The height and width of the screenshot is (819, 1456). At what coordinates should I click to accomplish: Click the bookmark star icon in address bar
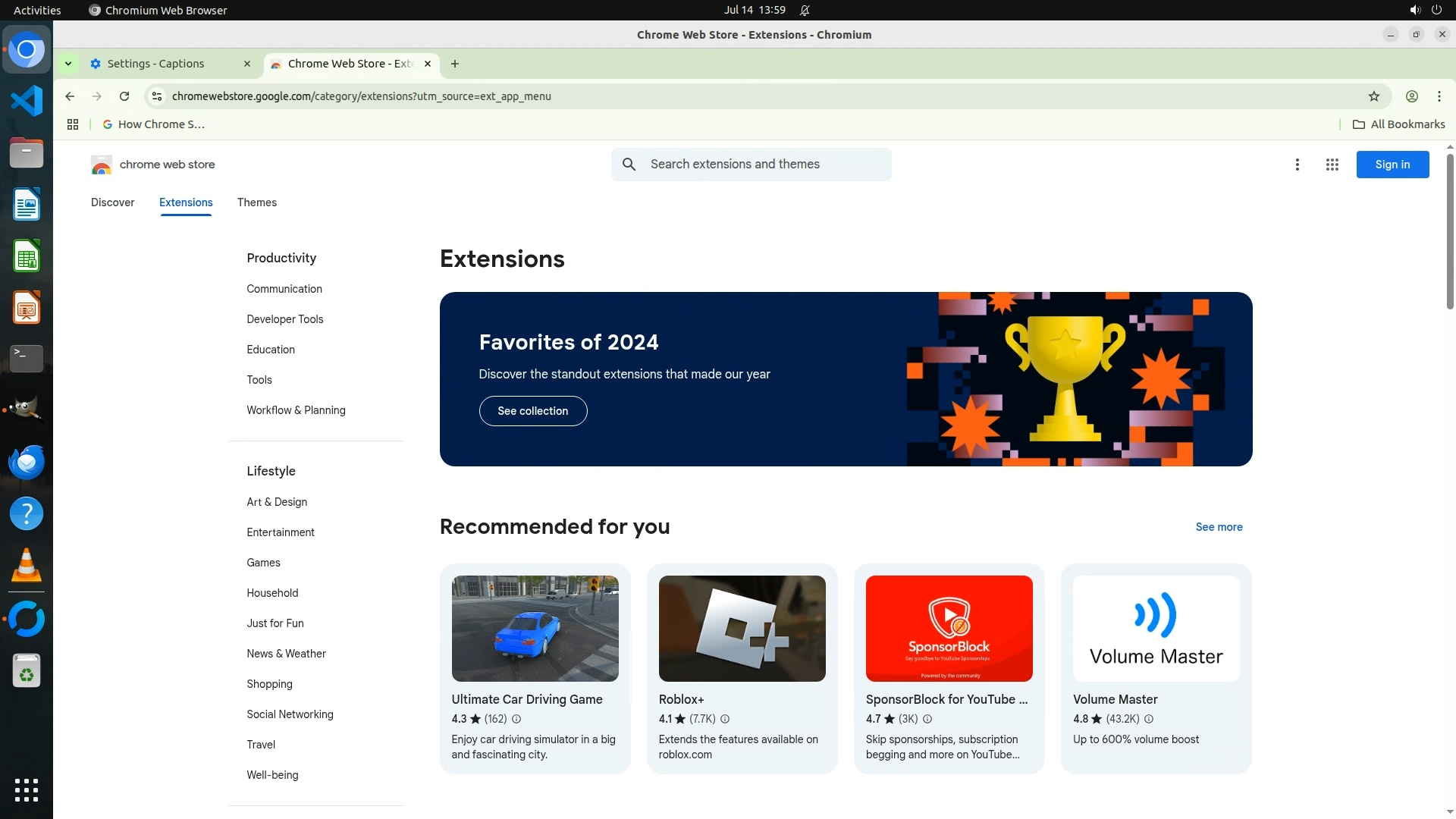(1373, 96)
